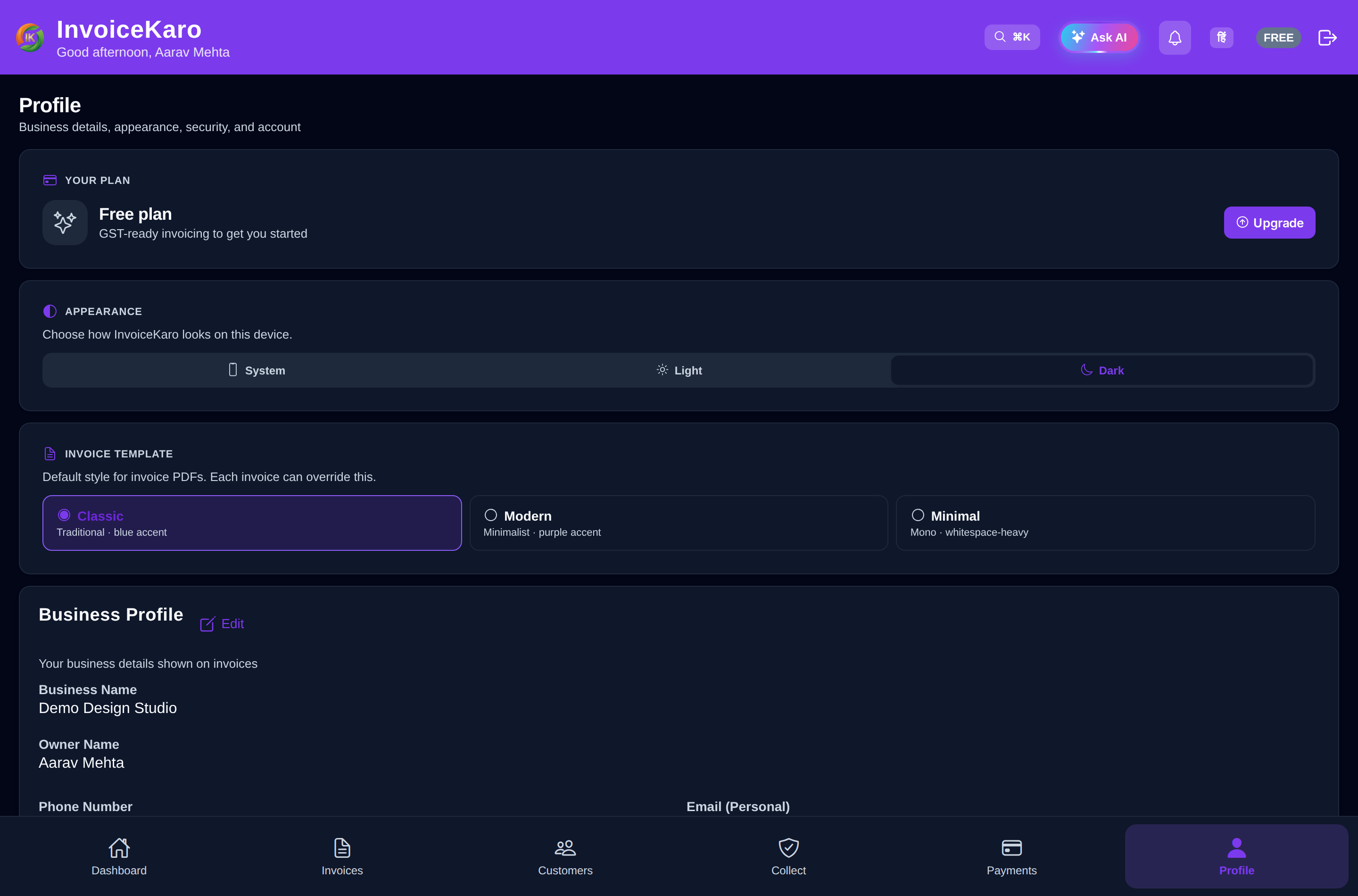This screenshot has height=896, width=1358.
Task: Edit the Business Profile
Action: click(x=222, y=624)
